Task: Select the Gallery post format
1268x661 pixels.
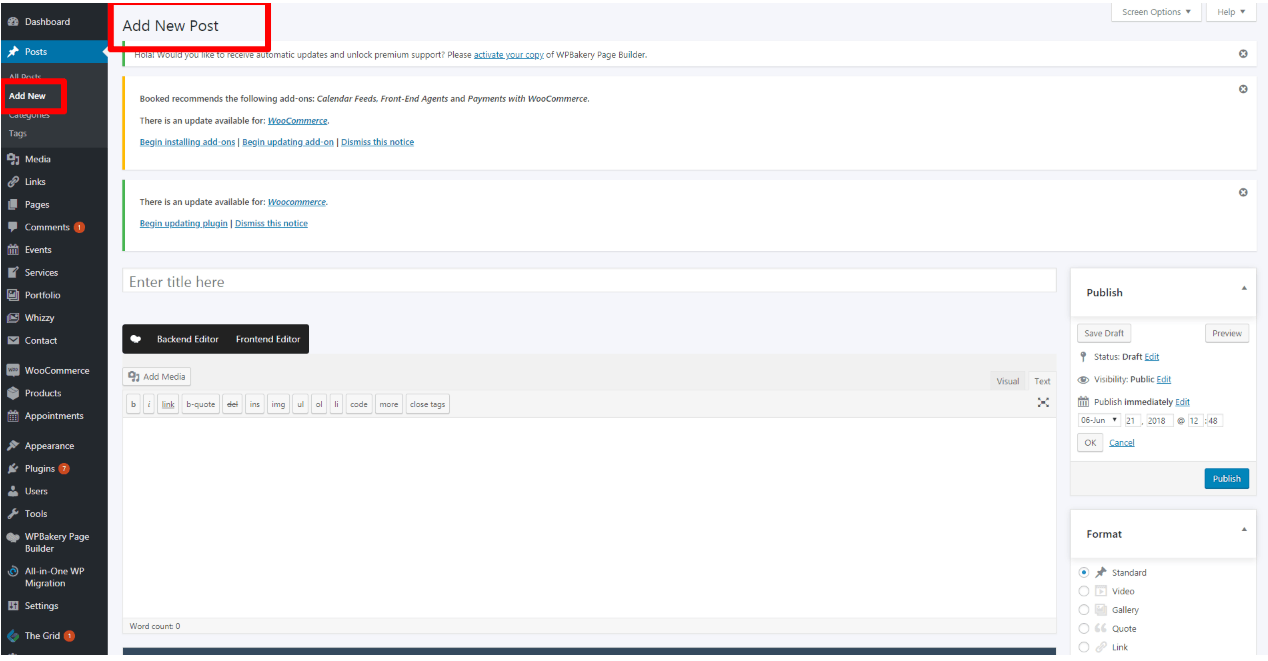Action: tap(1084, 610)
